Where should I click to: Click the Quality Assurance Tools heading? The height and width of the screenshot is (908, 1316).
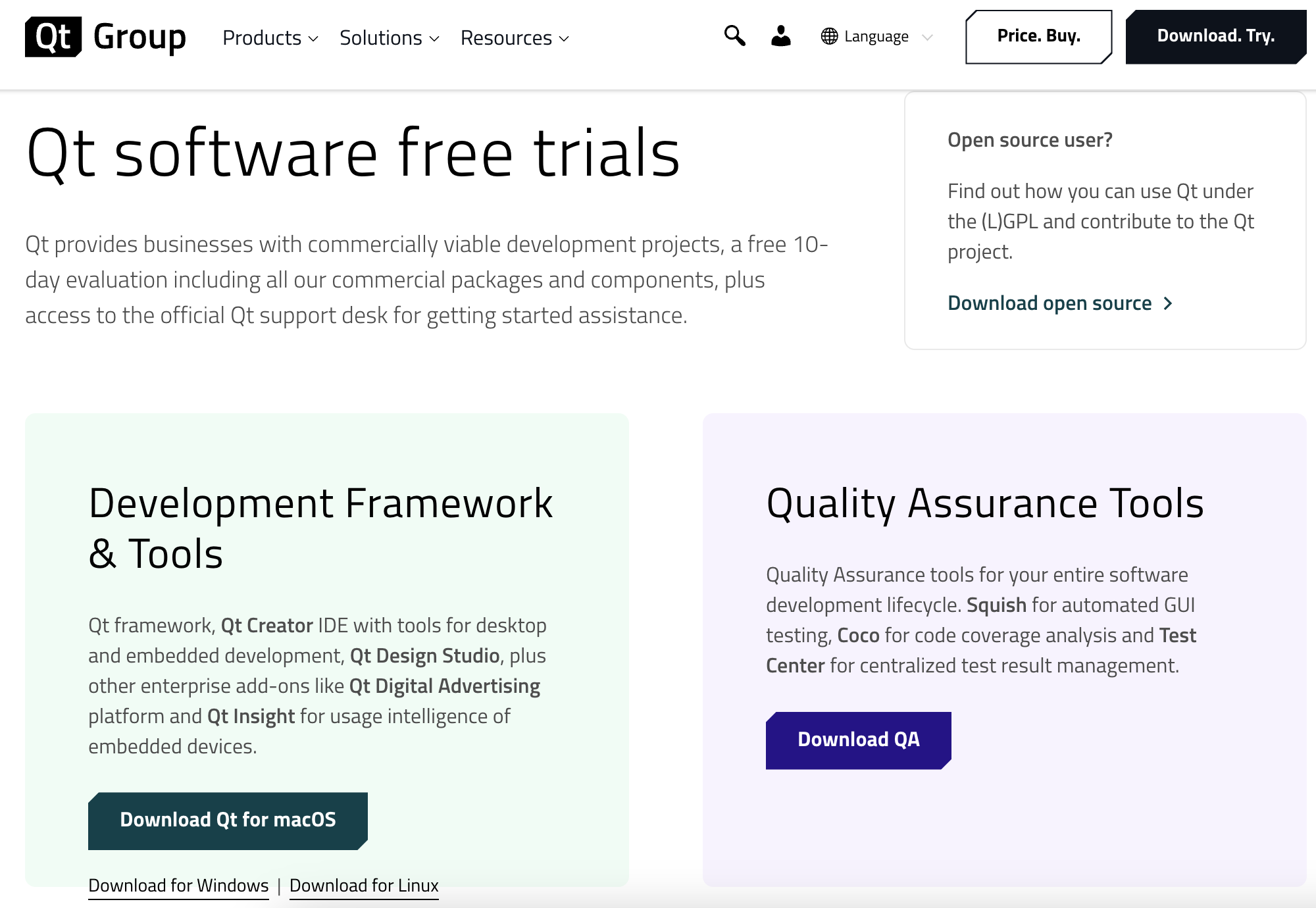985,504
